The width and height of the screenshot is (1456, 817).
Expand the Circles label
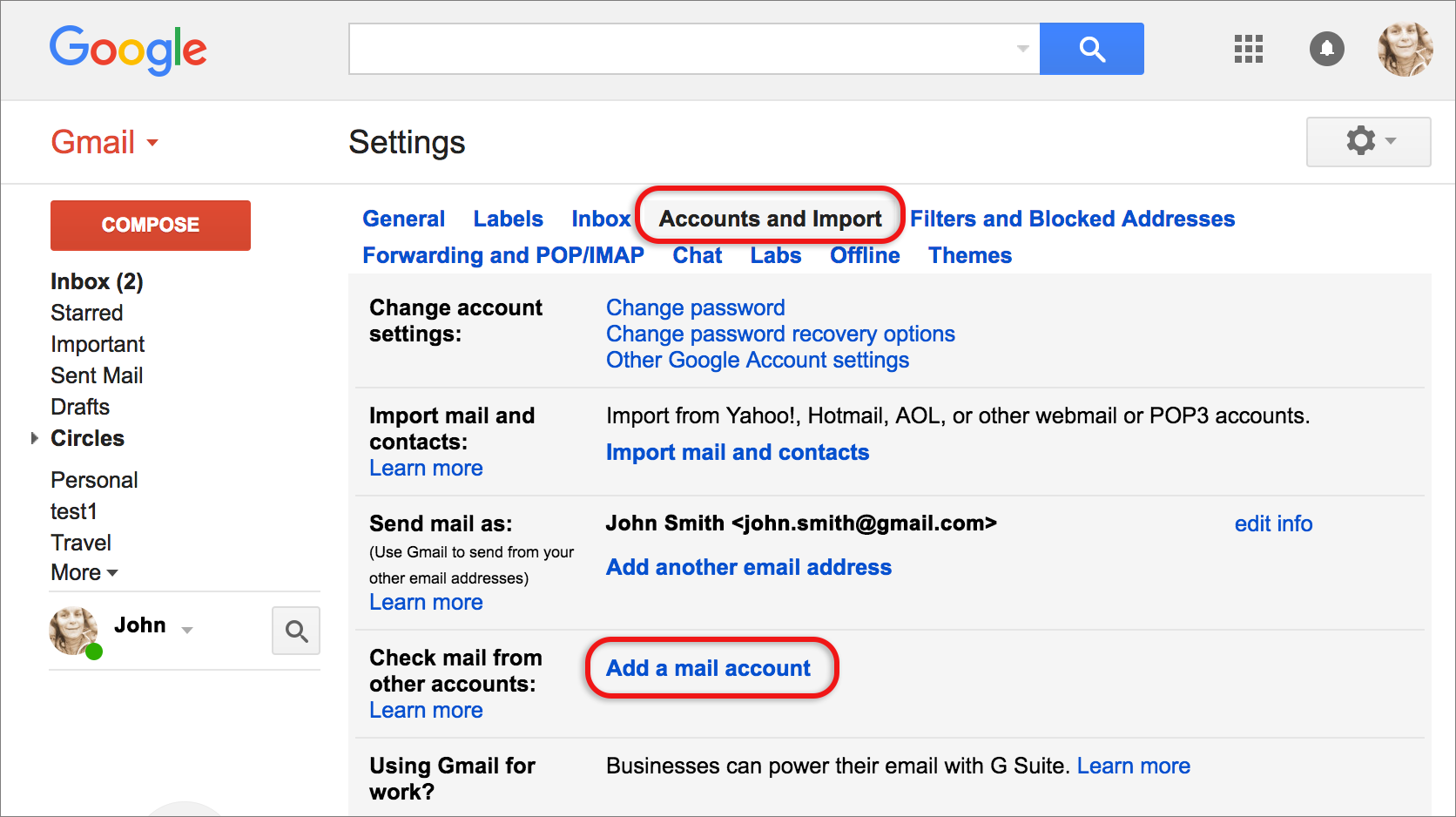coord(35,438)
